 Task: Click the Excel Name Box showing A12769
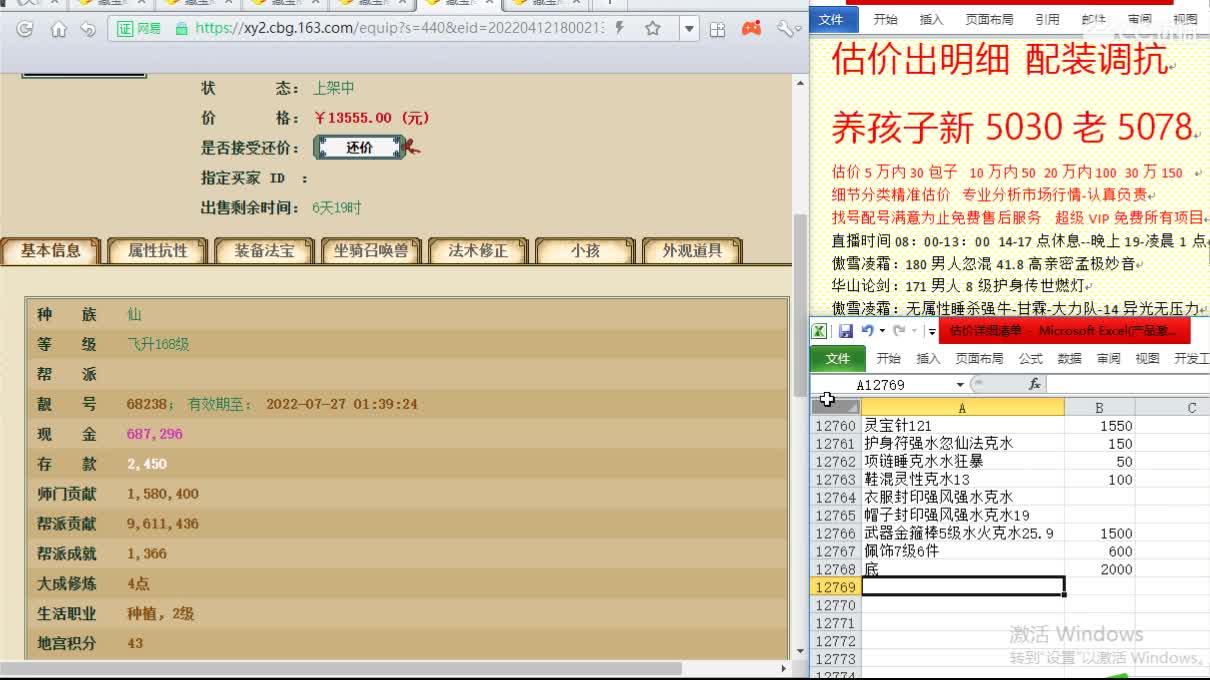coord(880,385)
